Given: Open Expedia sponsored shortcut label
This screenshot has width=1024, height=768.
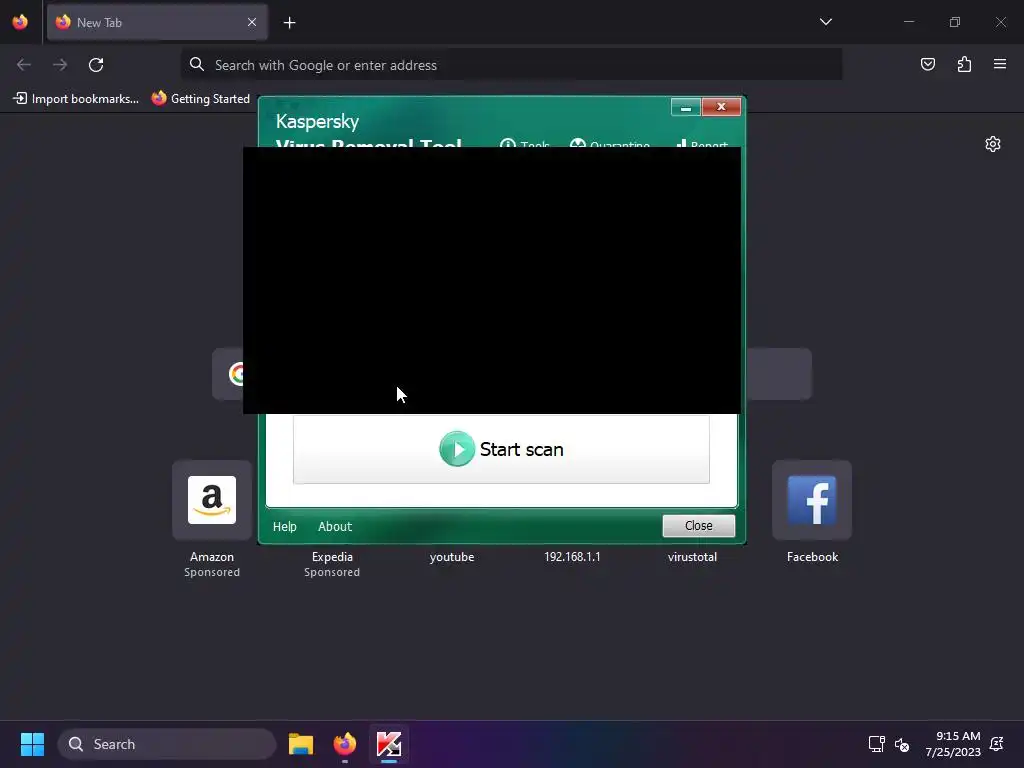Looking at the screenshot, I should point(332,557).
